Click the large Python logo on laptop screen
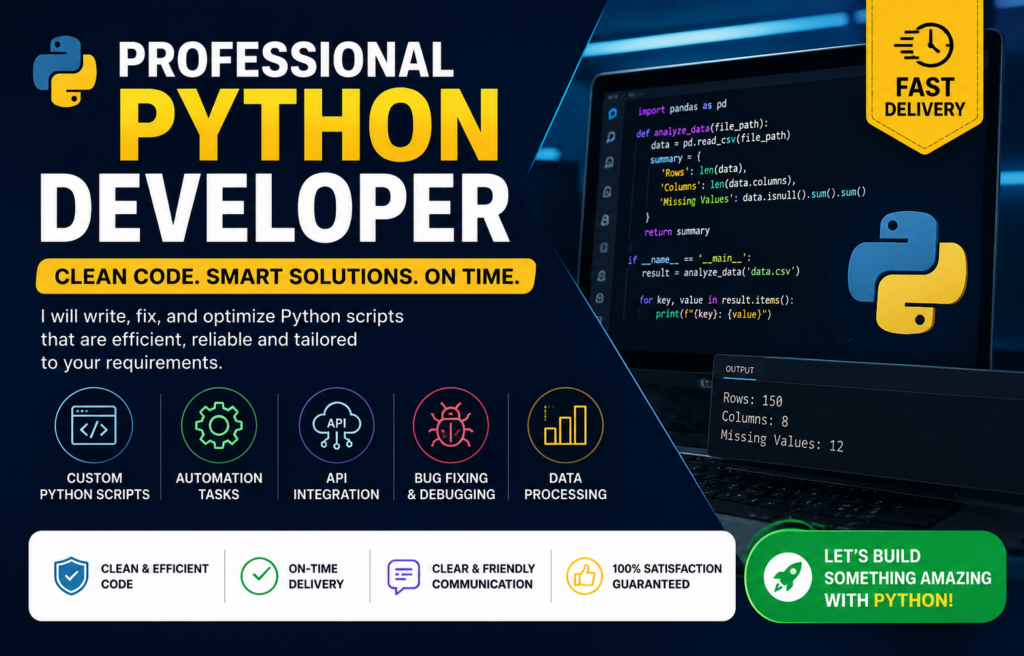 tap(907, 272)
